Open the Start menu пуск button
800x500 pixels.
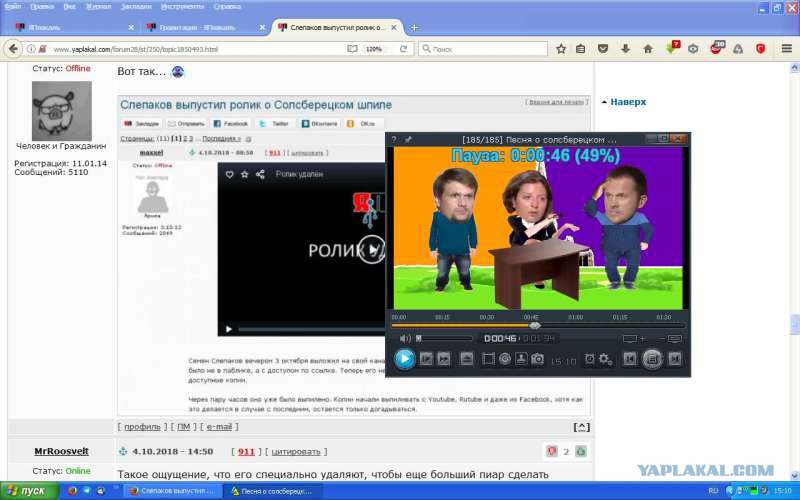27,491
